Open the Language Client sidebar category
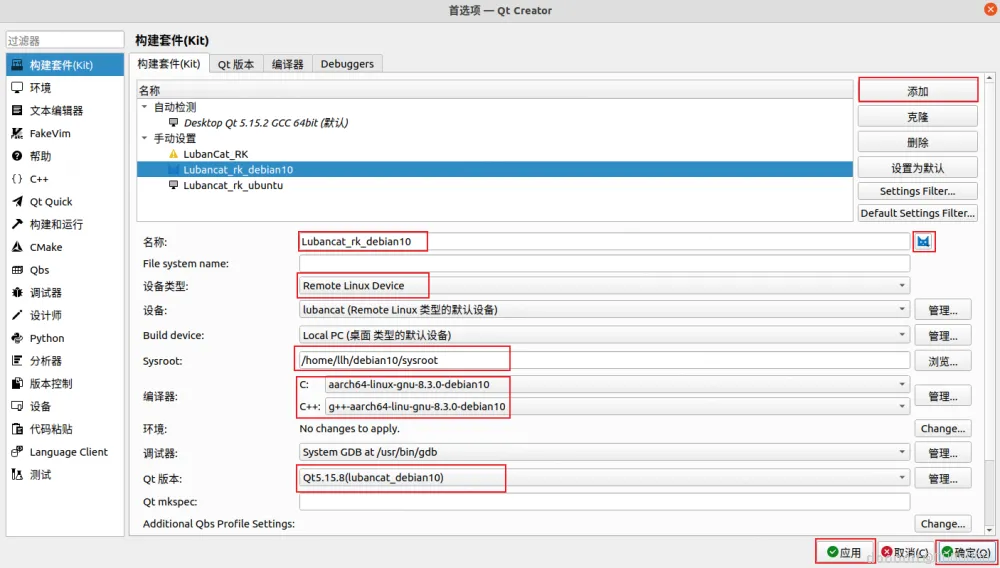The height and width of the screenshot is (568, 1000). [65, 452]
